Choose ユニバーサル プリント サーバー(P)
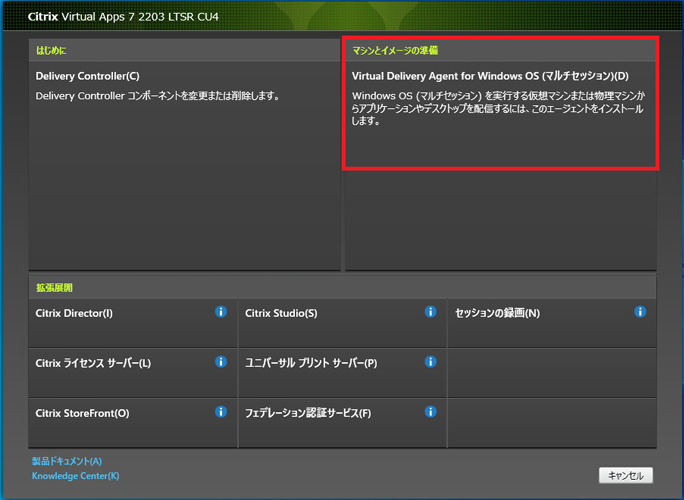The image size is (684, 500). point(311,363)
